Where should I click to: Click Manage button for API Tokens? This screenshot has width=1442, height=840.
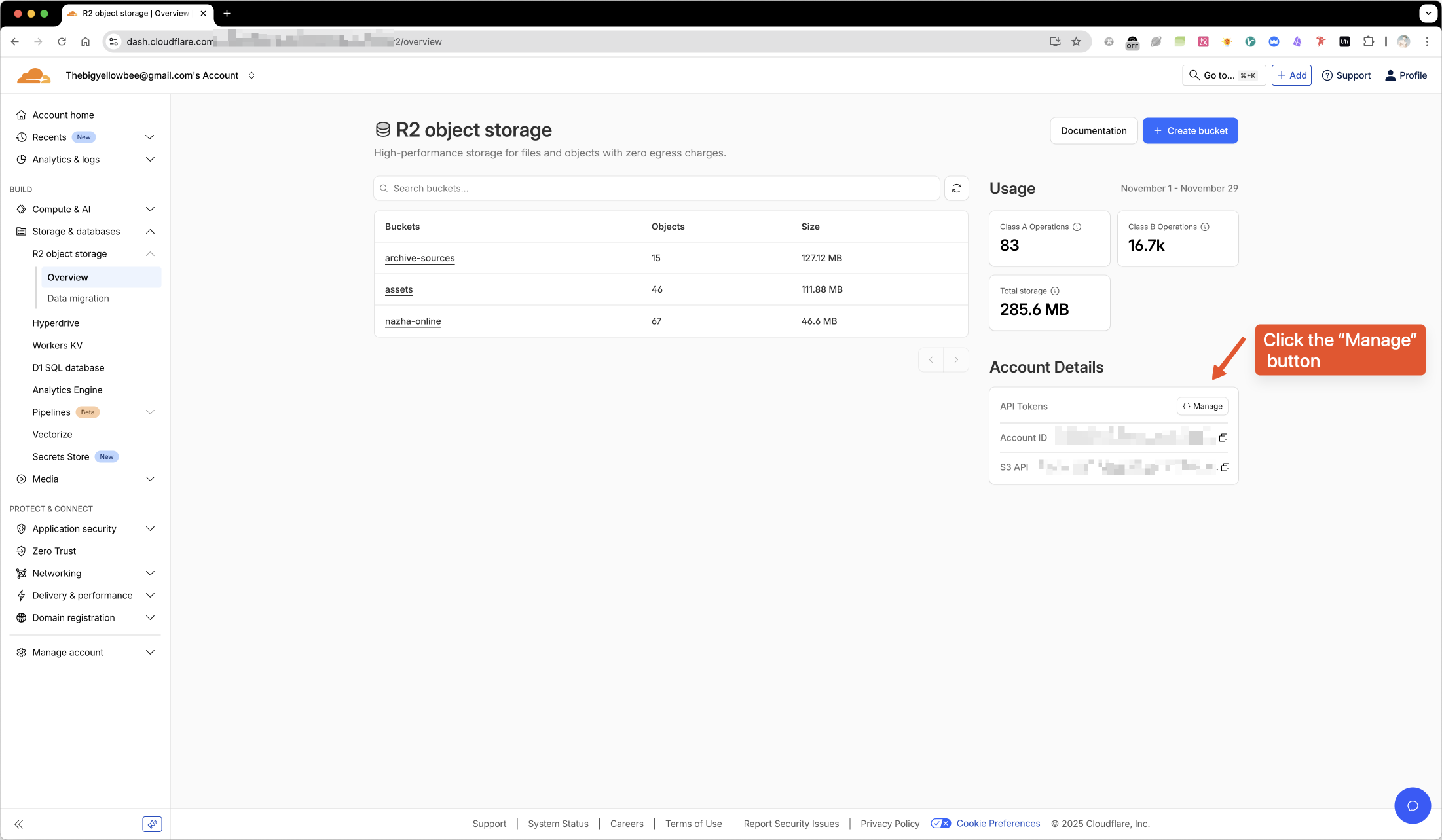[x=1202, y=406]
